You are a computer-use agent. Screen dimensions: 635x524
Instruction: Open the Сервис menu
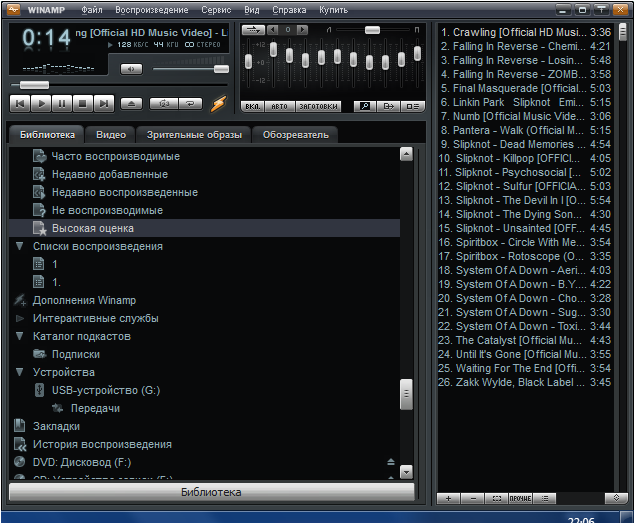point(216,10)
